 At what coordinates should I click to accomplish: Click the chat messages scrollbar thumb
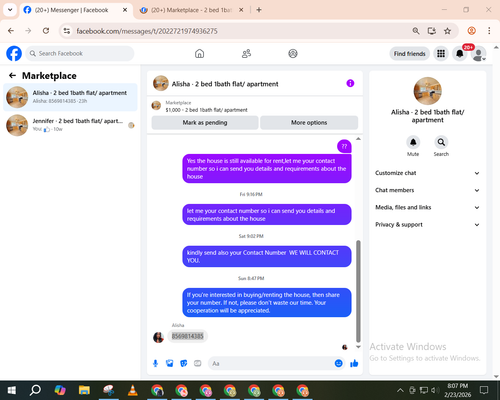pos(358,291)
